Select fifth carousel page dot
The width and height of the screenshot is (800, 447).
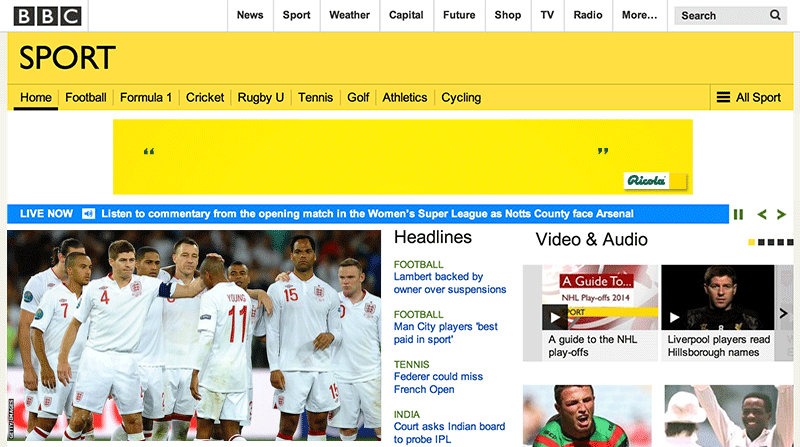click(x=790, y=242)
